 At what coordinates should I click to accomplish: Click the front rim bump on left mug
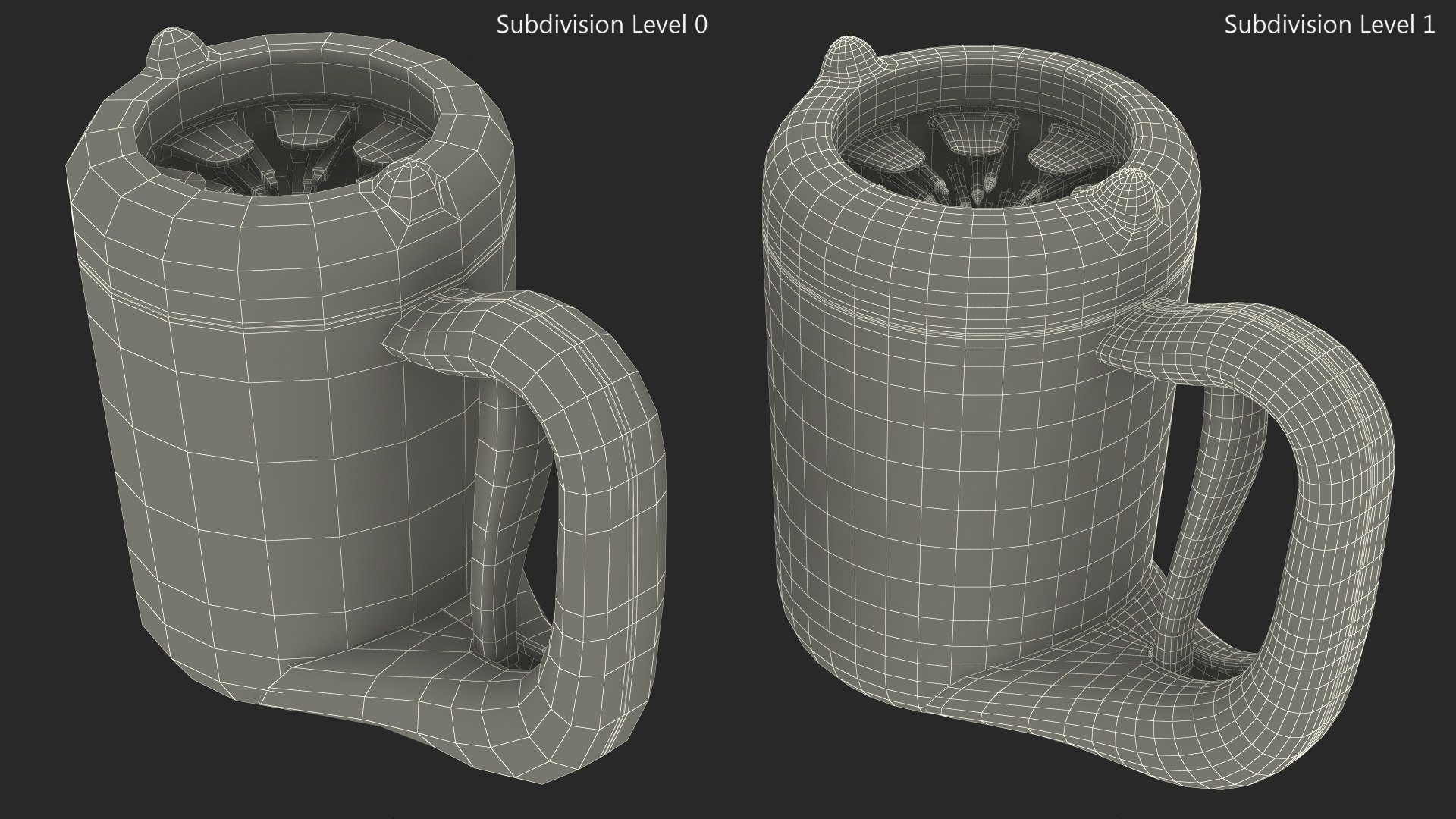tap(413, 190)
